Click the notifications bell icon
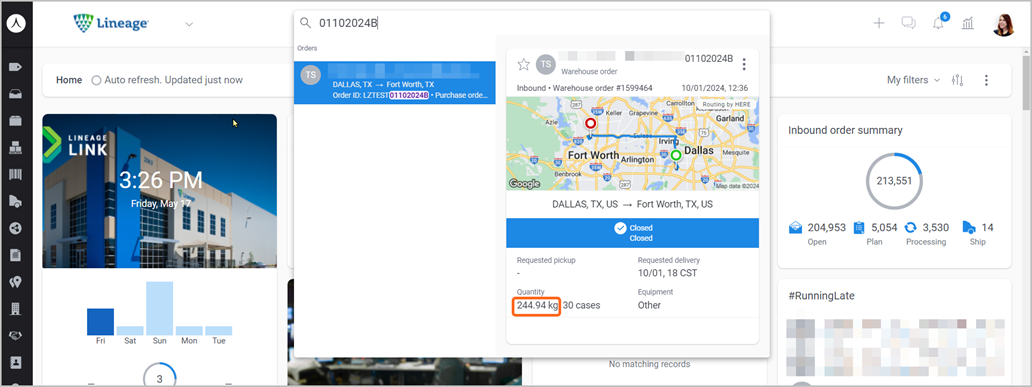 (938, 23)
